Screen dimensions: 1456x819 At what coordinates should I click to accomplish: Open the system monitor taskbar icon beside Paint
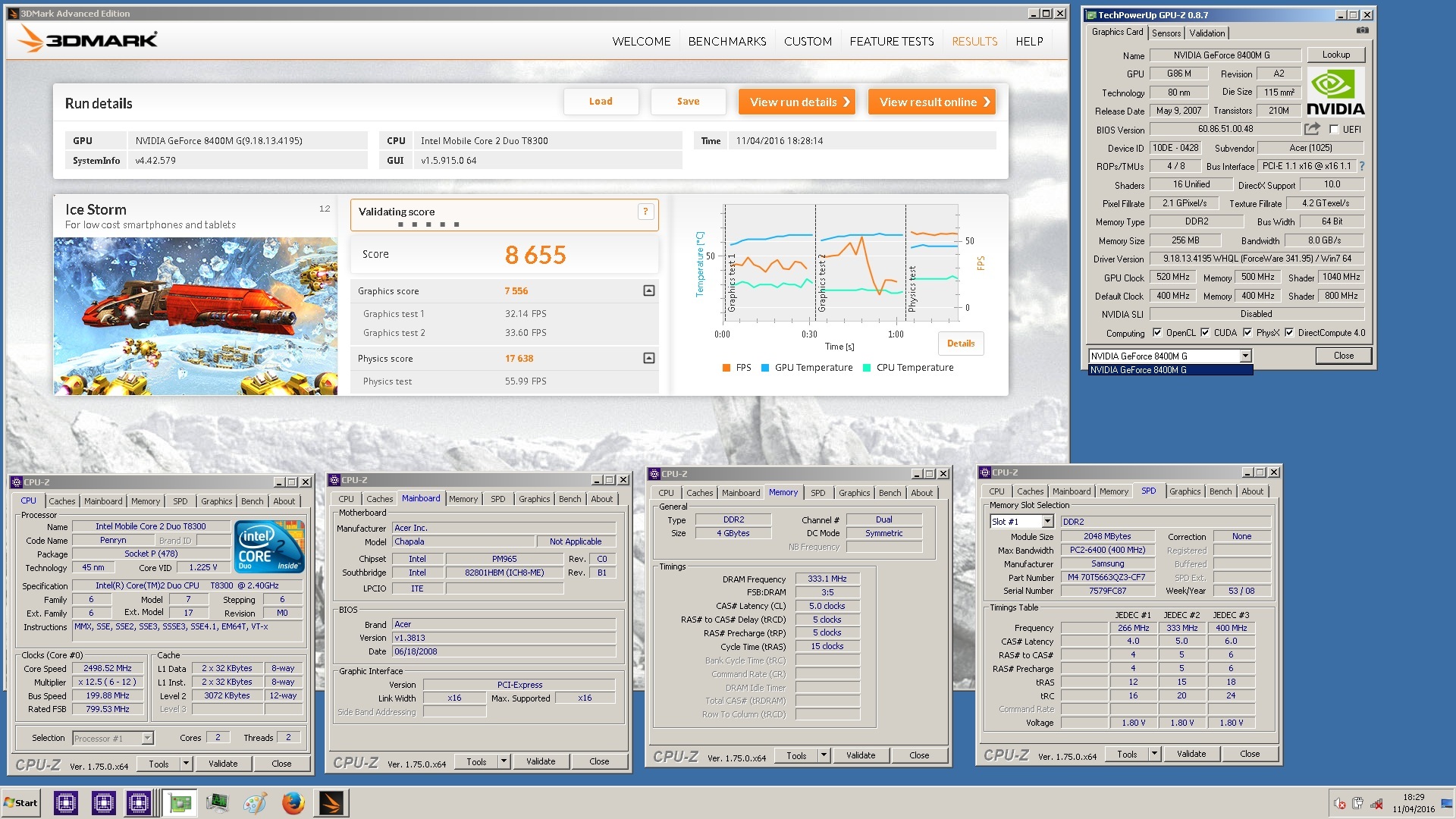point(218,803)
